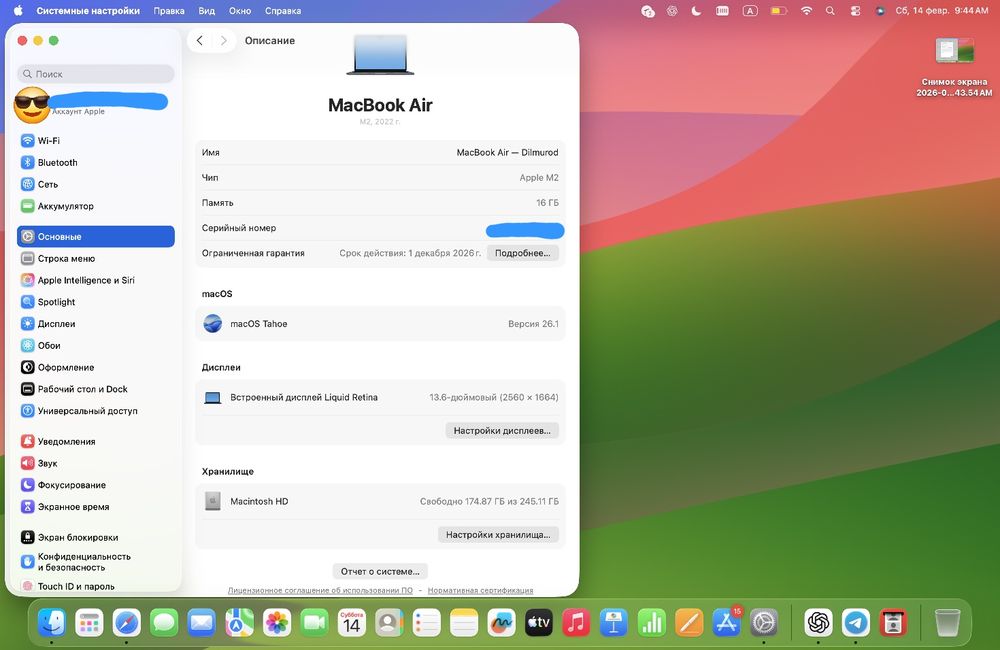Open the software license agreement link

point(320,590)
